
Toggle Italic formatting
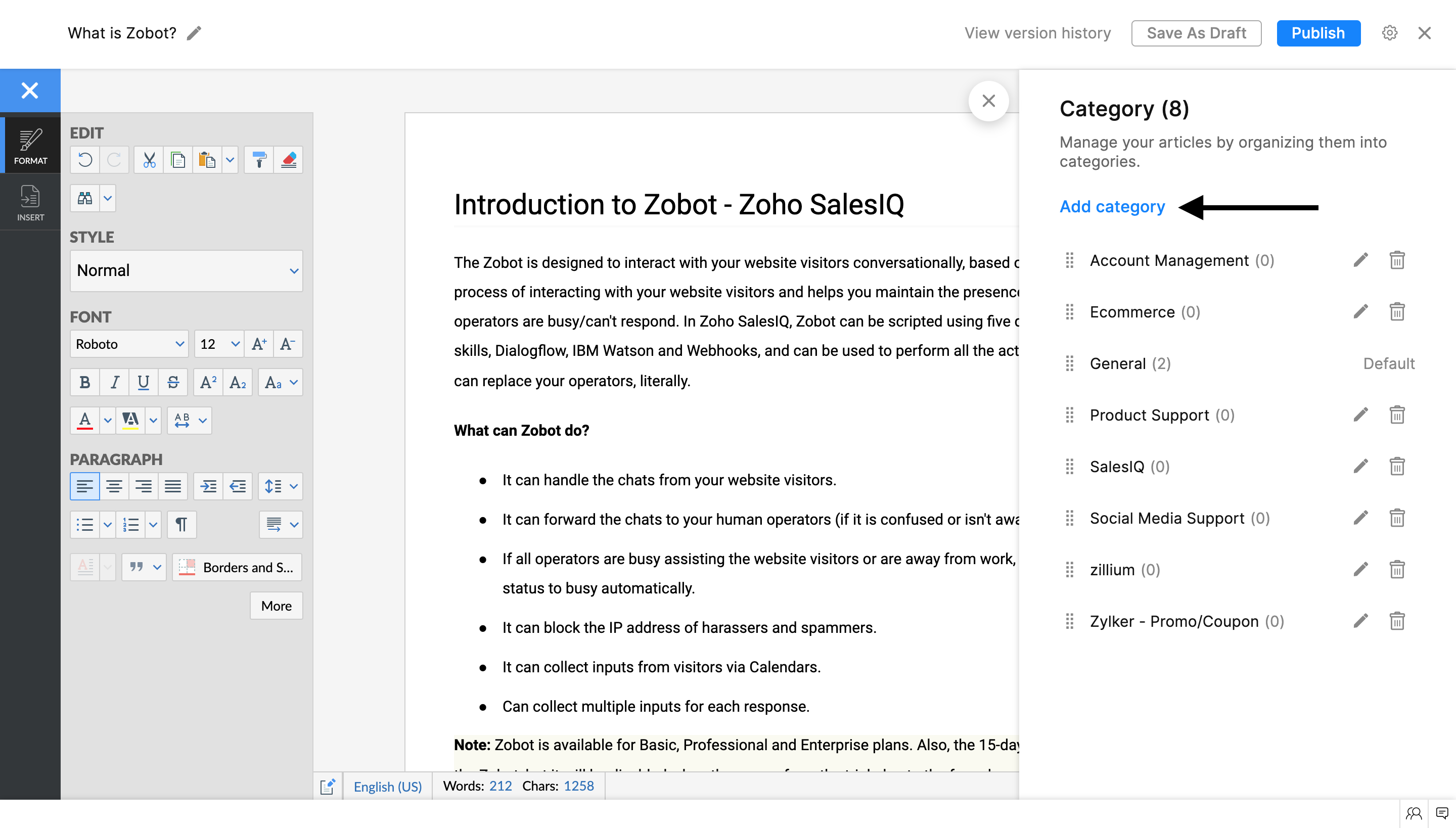114,382
